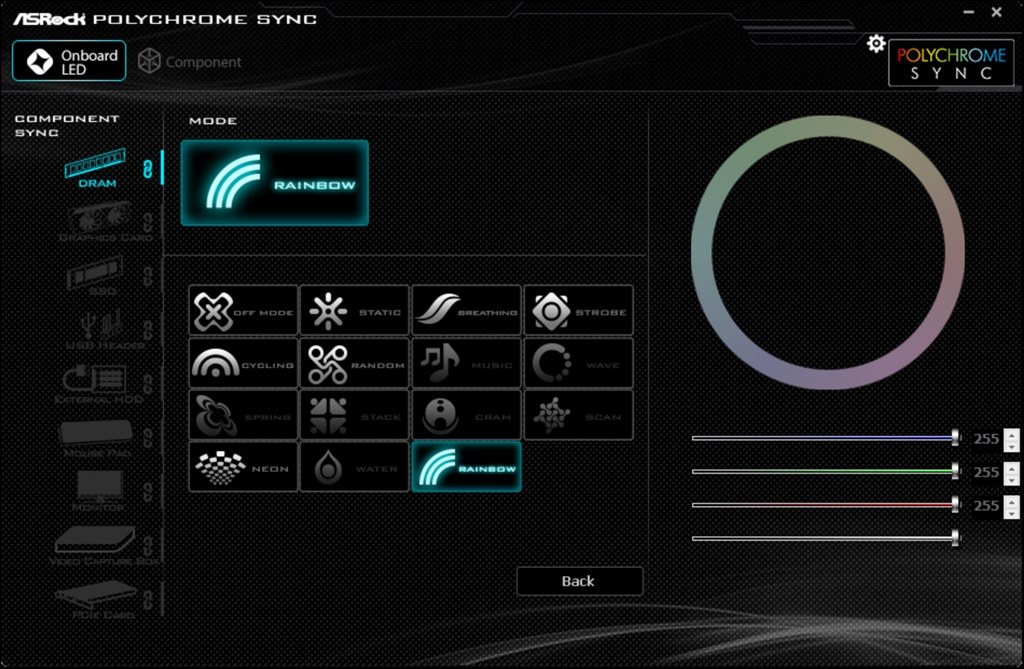
Task: Choose the Wave lighting mode
Action: 579,363
